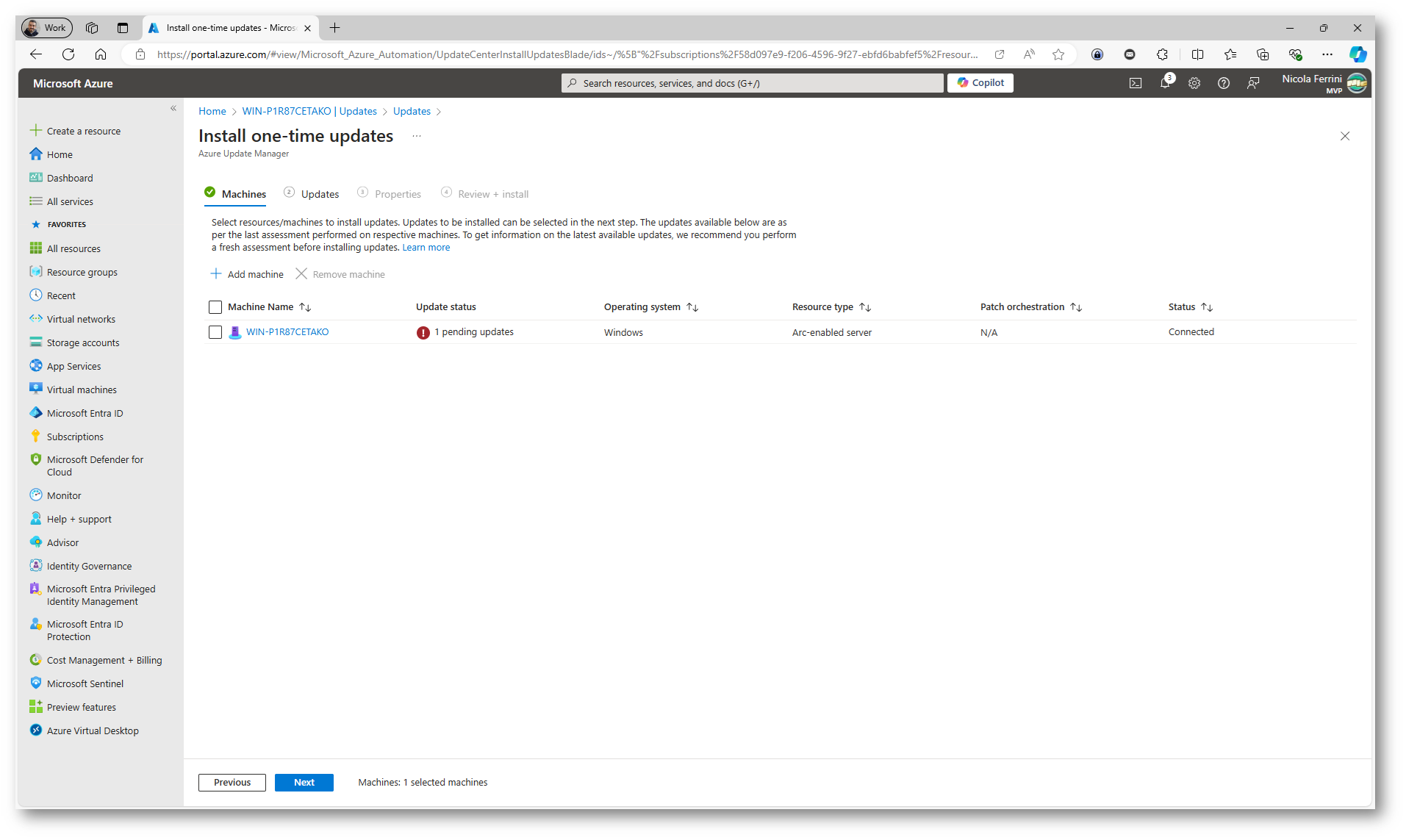Viewport: 1406px width, 840px height.
Task: Click the Next button
Action: coord(304,782)
